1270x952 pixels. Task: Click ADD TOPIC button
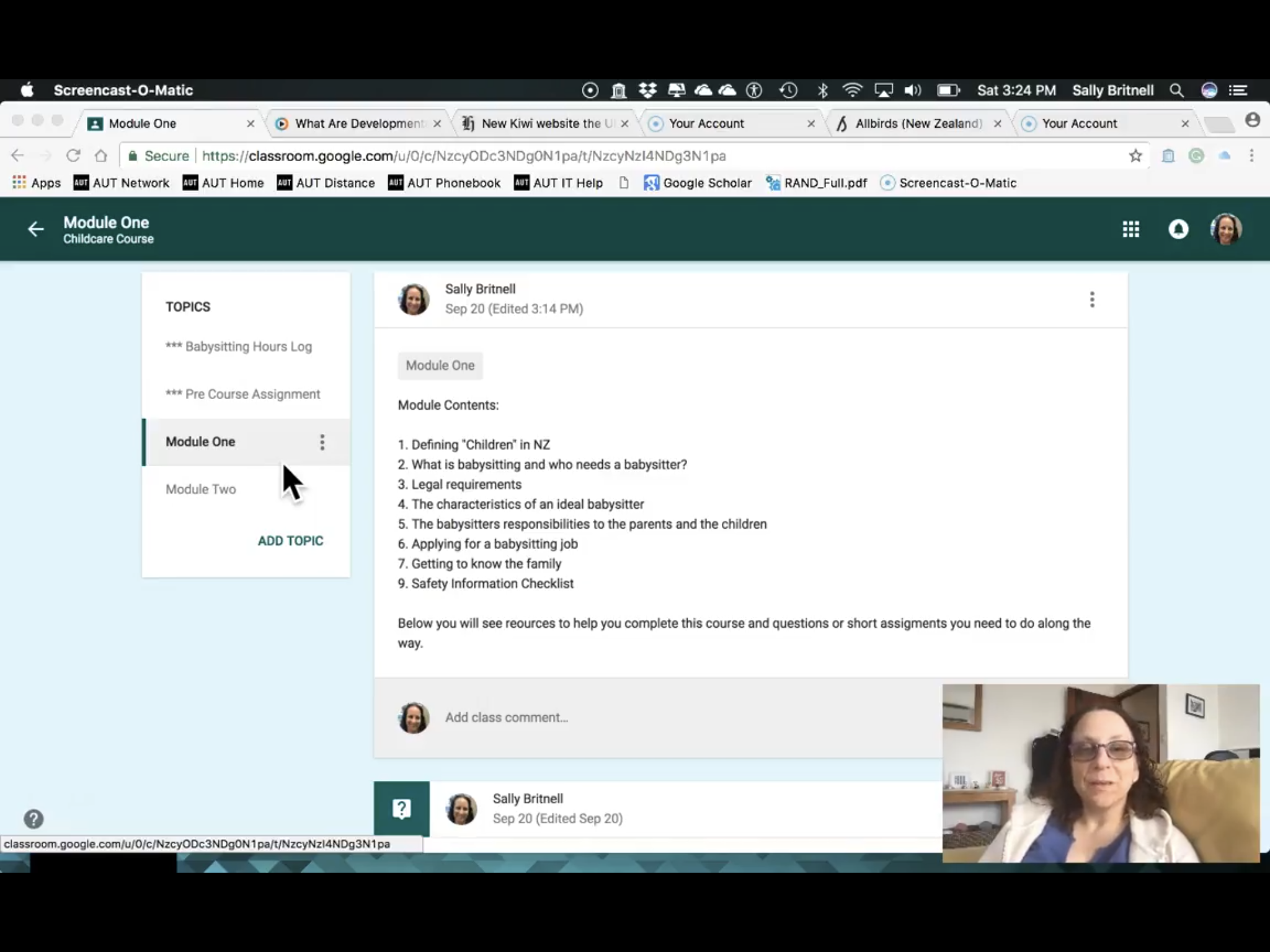click(x=290, y=540)
